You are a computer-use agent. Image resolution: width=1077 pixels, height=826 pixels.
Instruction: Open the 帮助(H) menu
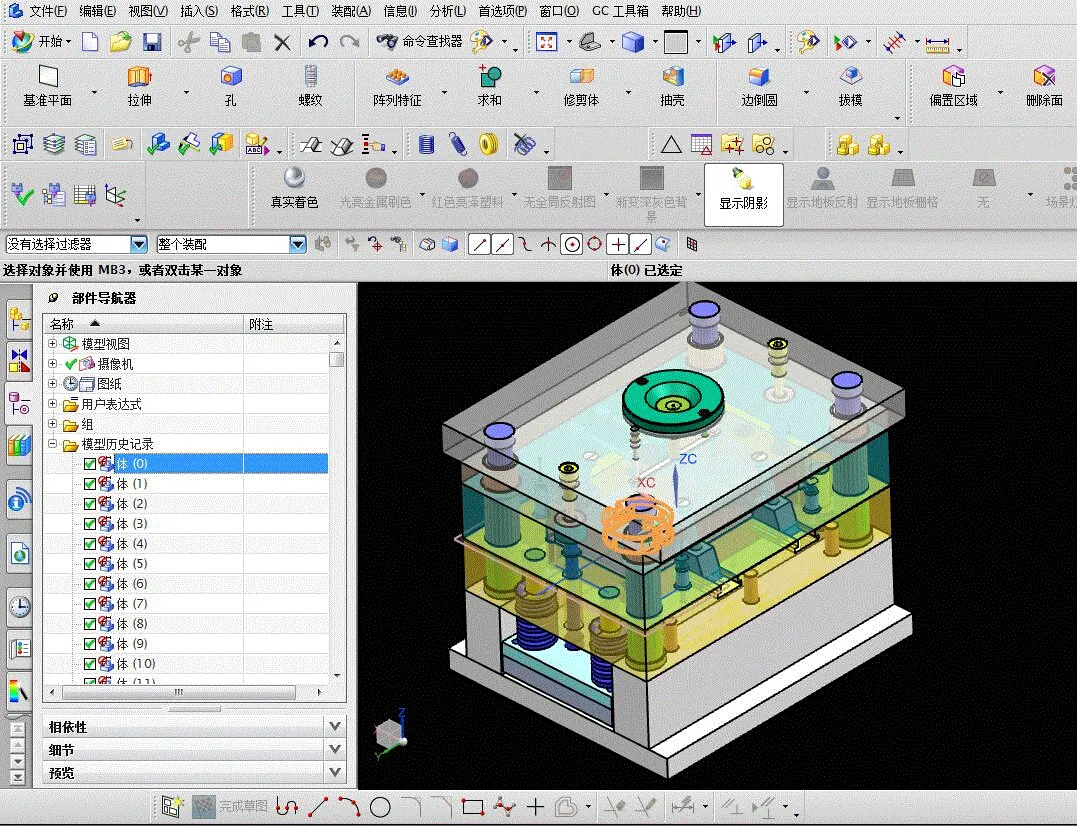(x=681, y=11)
